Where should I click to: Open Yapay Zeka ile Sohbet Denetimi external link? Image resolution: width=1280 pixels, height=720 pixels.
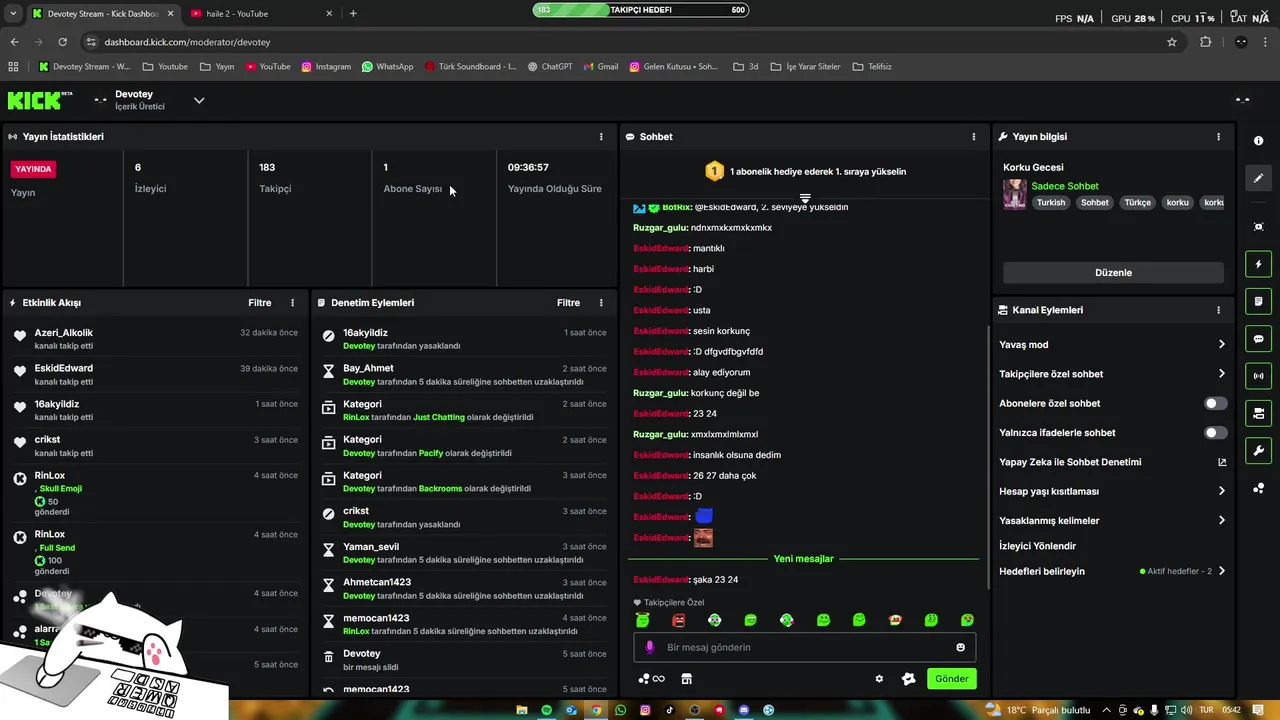[x=1222, y=462]
